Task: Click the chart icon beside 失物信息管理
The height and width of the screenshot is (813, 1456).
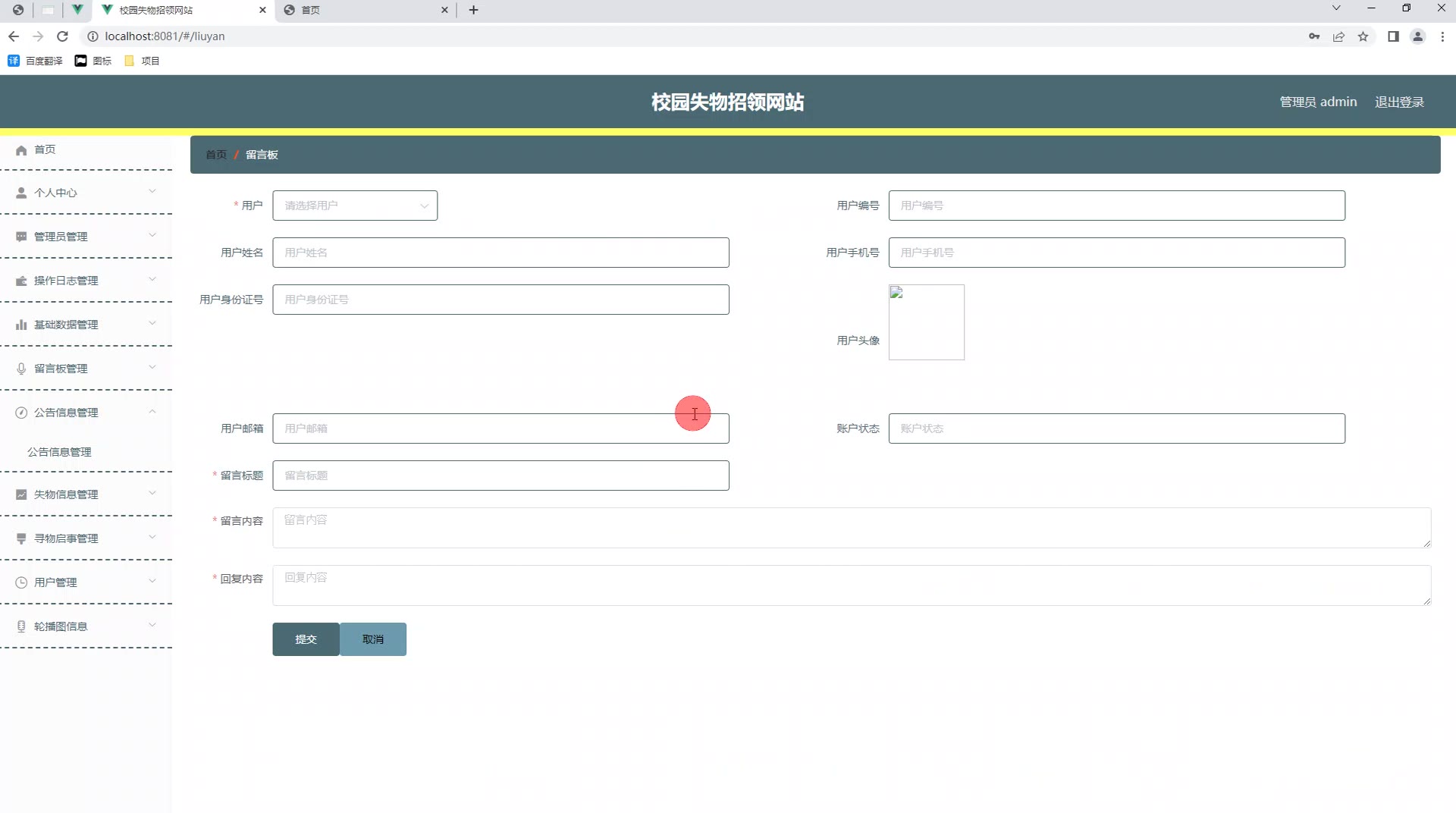Action: click(x=21, y=494)
